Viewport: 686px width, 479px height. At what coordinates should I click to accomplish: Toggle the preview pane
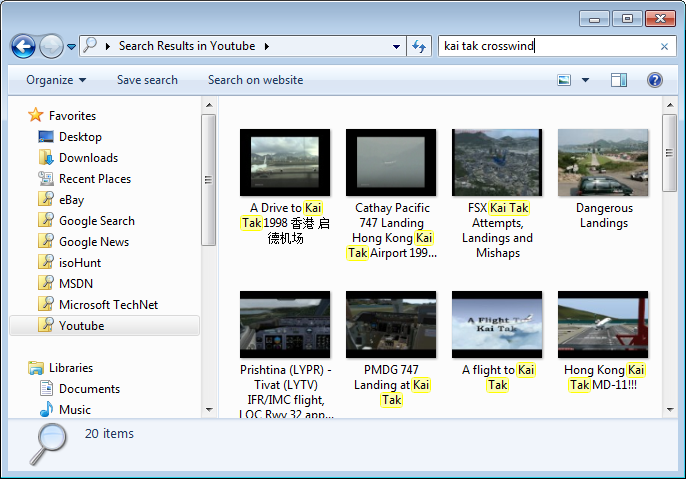click(619, 80)
